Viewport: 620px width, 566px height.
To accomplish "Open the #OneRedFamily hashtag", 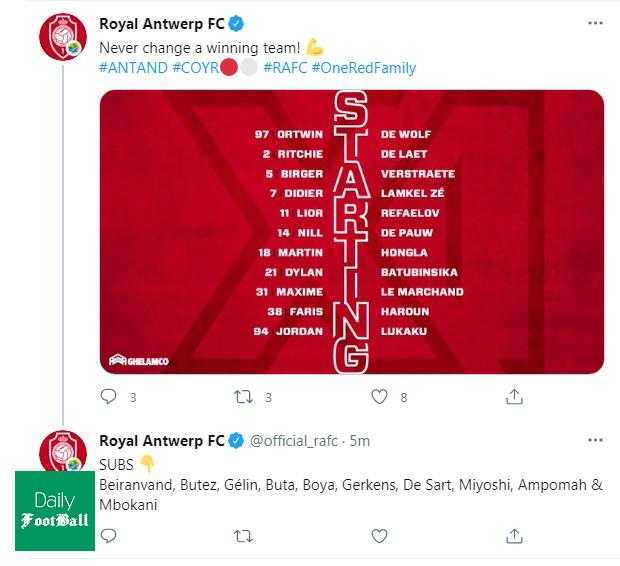I will [363, 68].
